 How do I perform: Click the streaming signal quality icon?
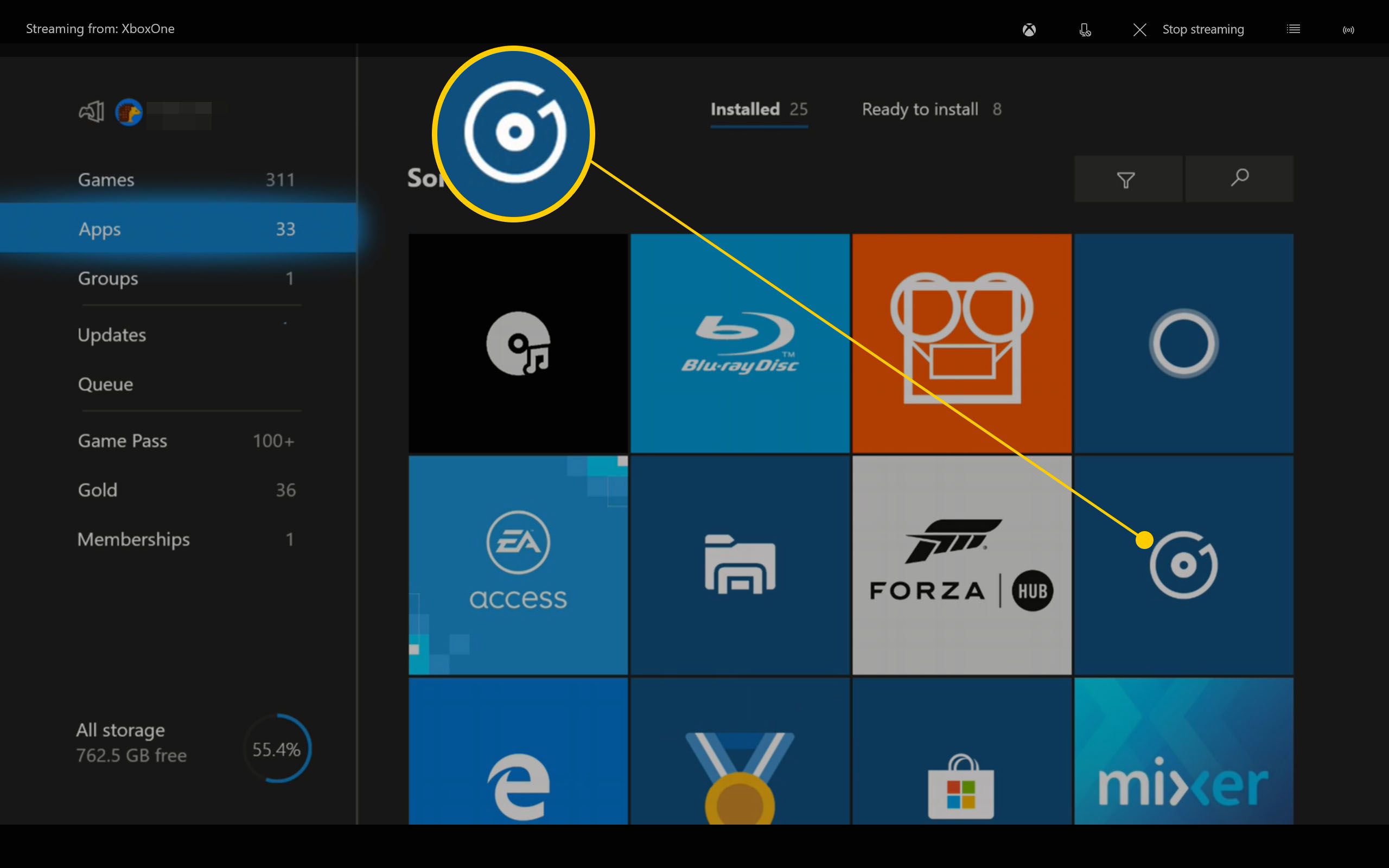[x=1348, y=30]
